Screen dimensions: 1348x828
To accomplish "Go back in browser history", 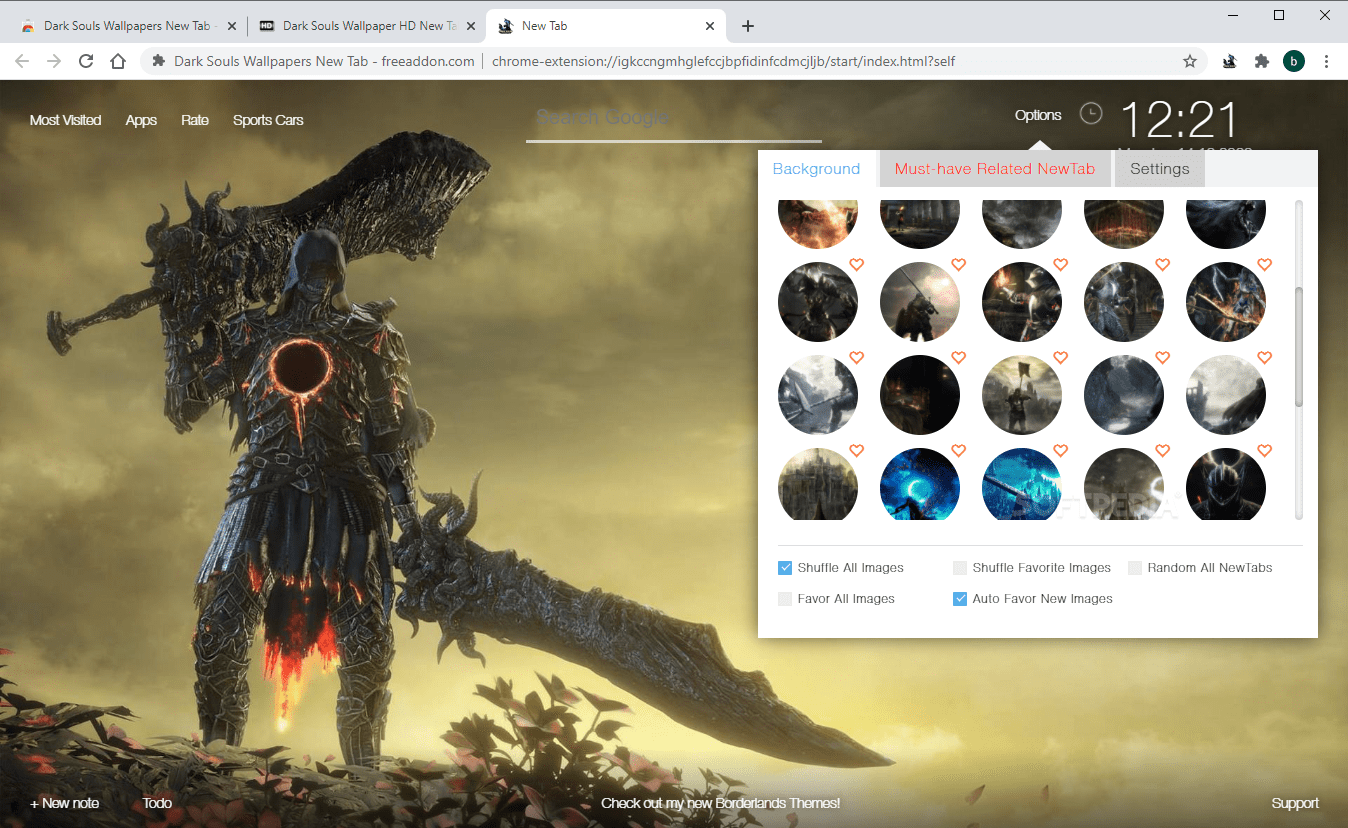I will coord(22,61).
